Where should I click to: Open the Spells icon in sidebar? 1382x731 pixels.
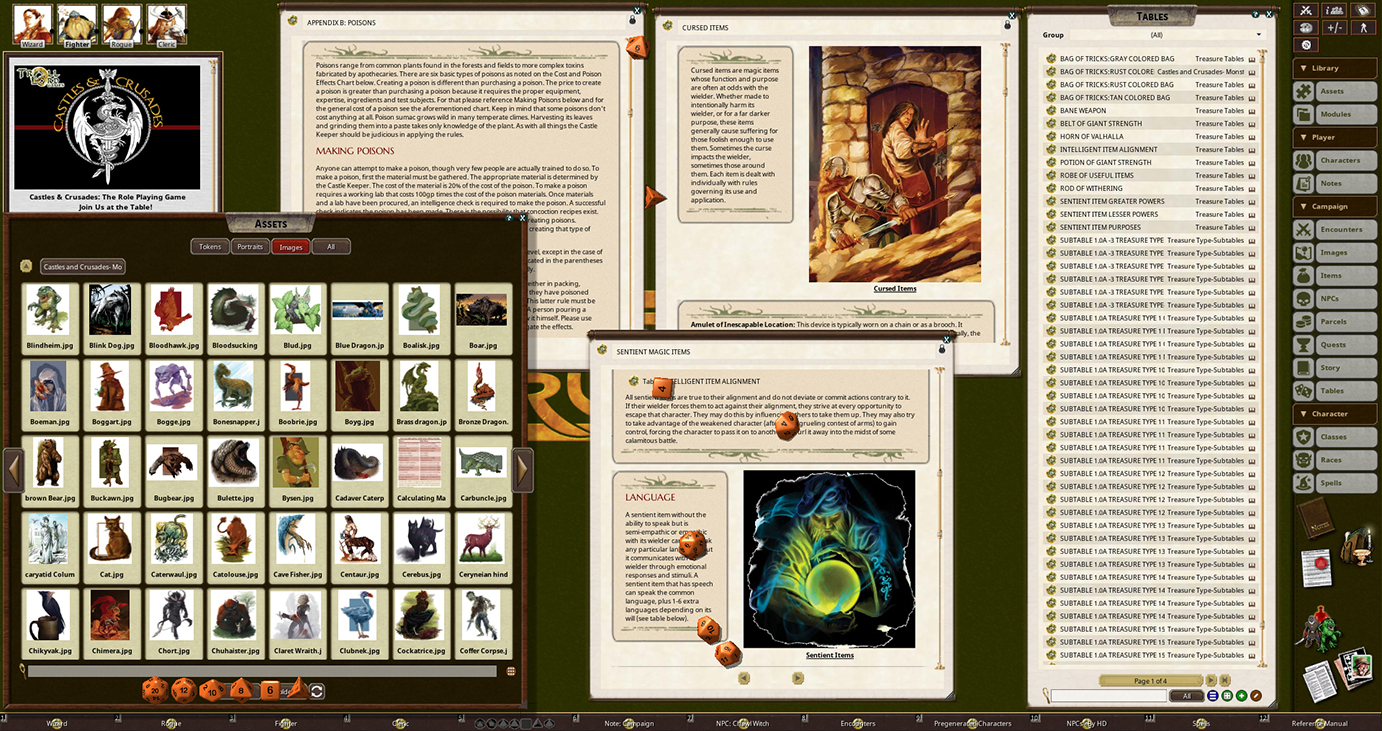pyautogui.click(x=1303, y=482)
